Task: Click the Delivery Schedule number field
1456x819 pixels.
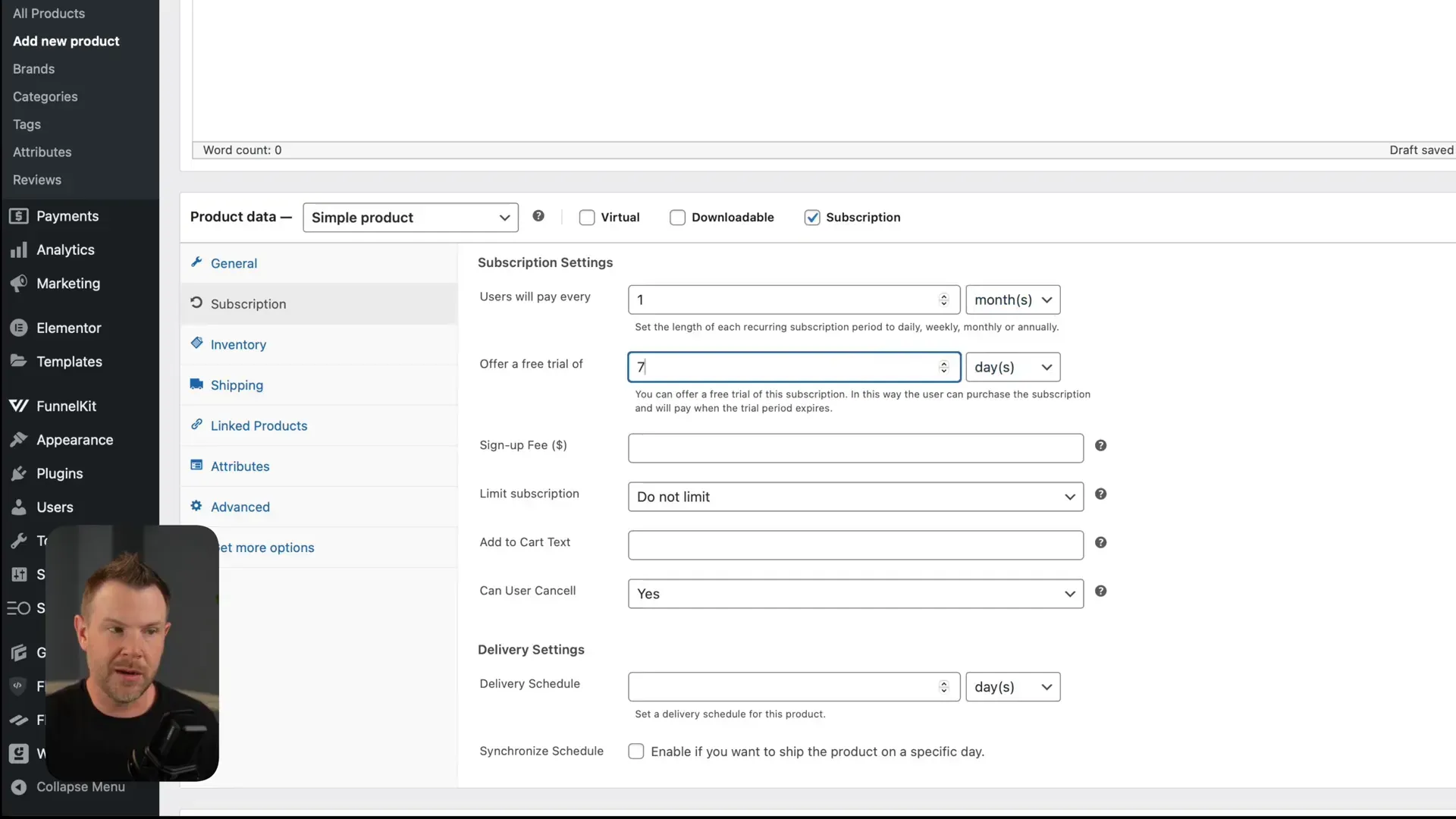Action: point(794,687)
